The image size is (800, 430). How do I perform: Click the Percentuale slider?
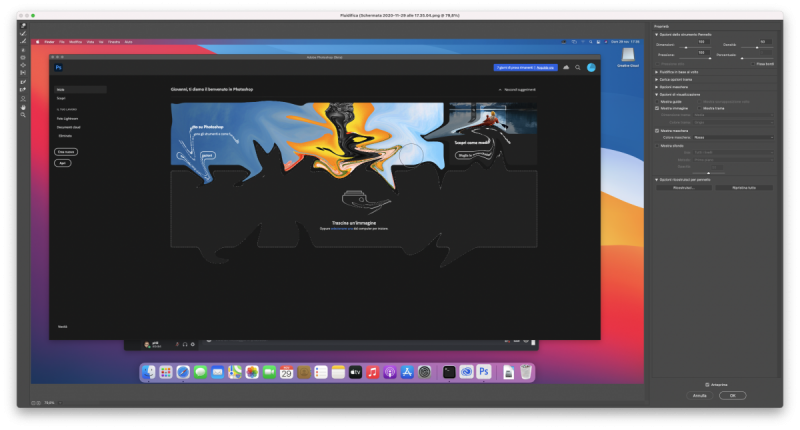[757, 58]
